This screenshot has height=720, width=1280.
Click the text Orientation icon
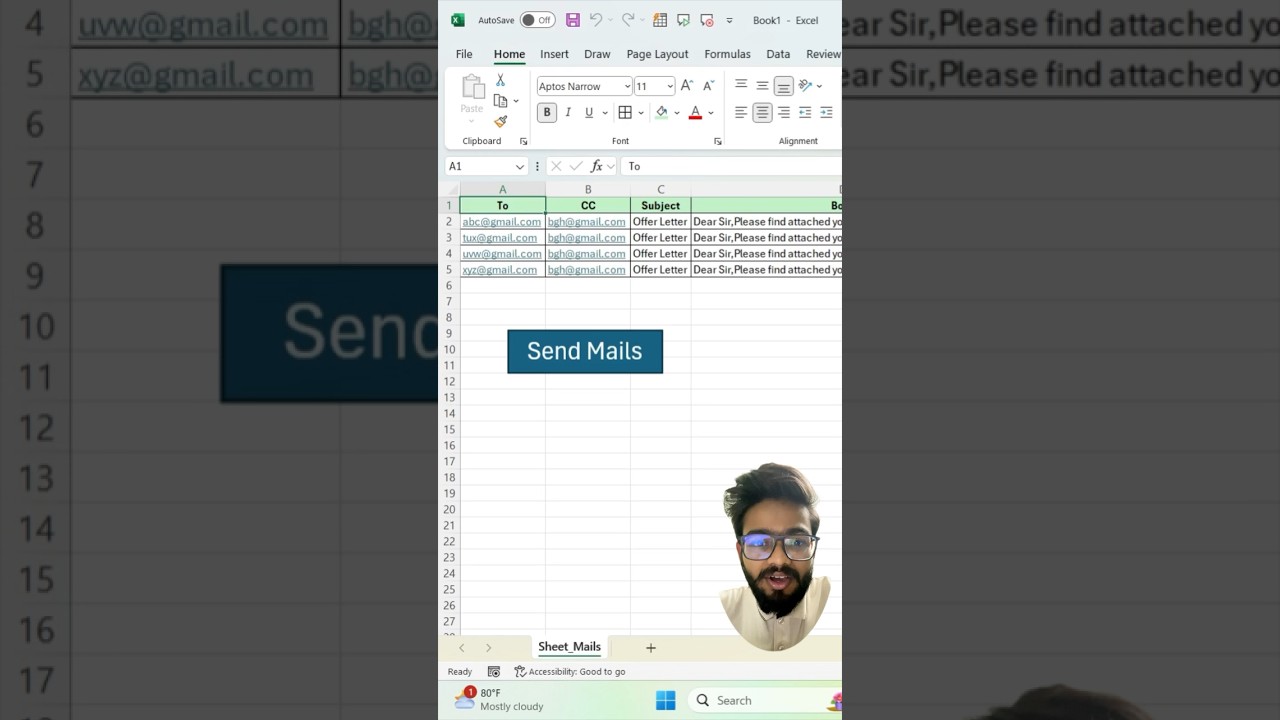point(805,86)
